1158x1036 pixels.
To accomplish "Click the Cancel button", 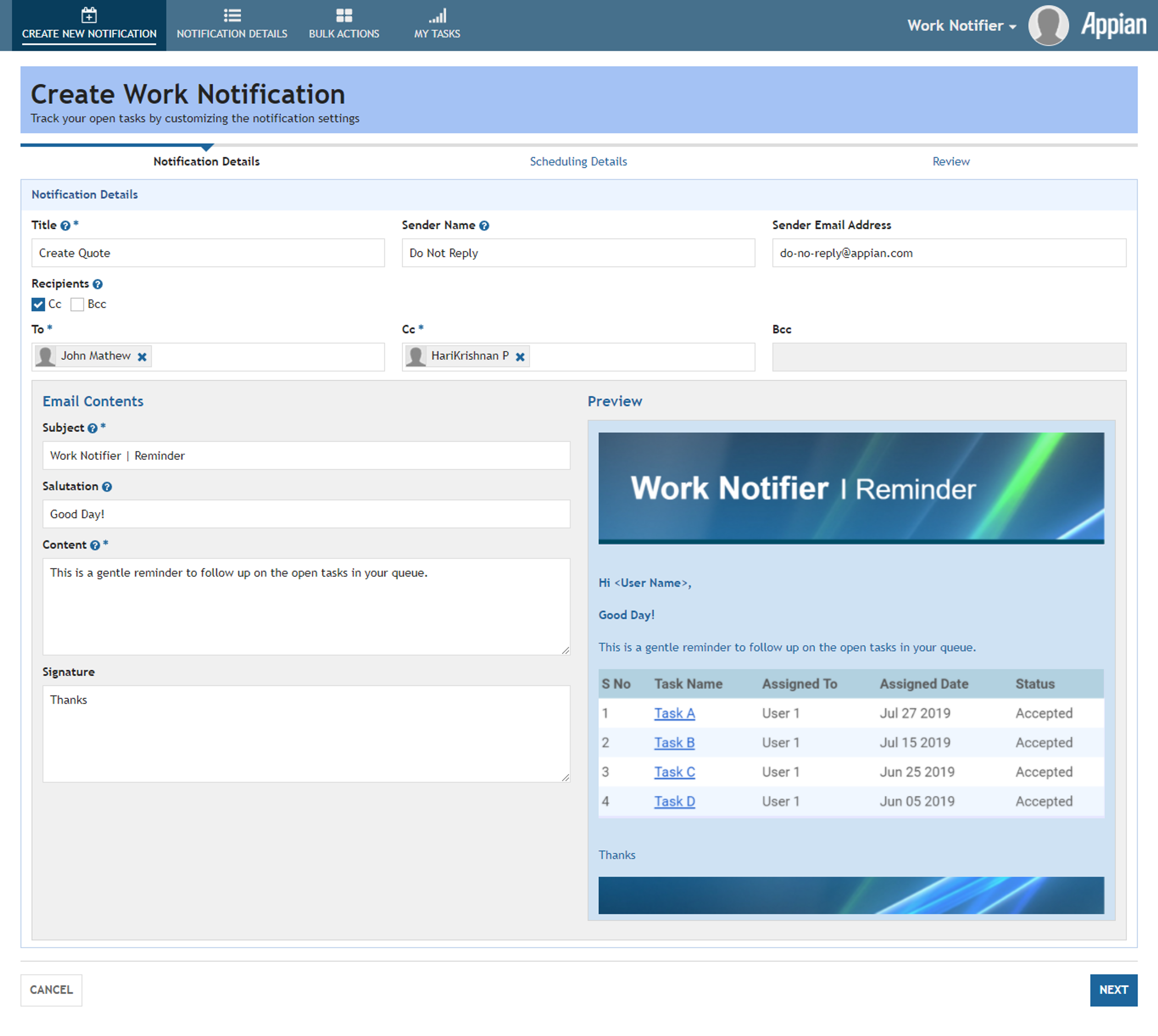I will click(x=51, y=990).
